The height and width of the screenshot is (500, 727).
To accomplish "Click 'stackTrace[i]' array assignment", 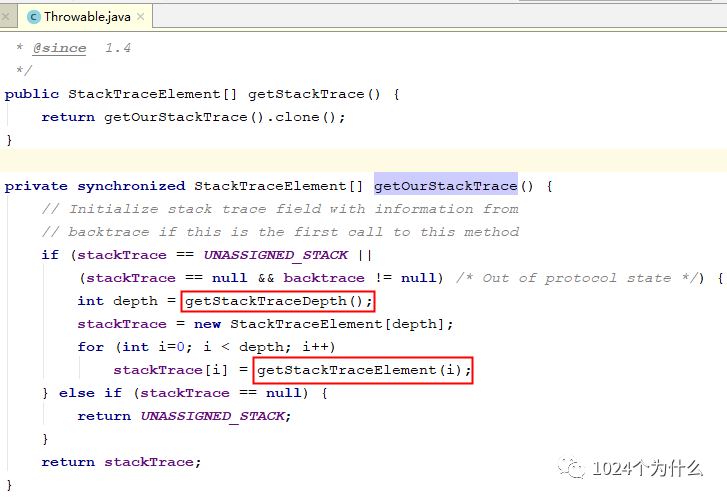I will pos(171,370).
